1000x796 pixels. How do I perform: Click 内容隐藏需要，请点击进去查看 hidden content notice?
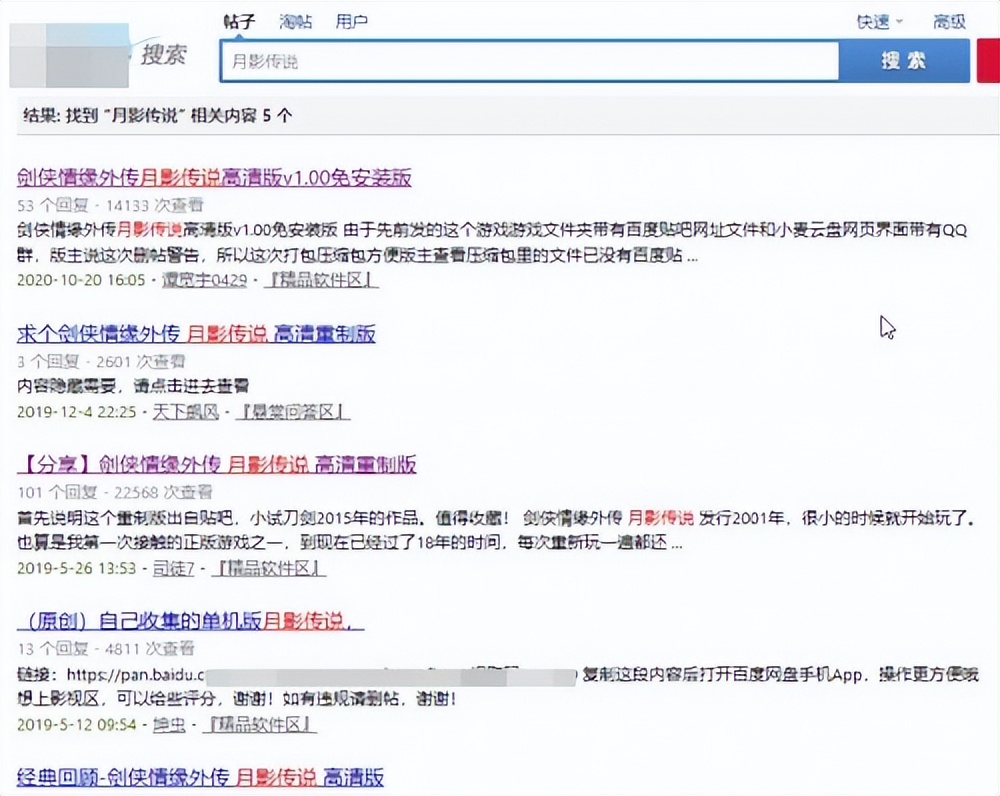pyautogui.click(x=133, y=386)
